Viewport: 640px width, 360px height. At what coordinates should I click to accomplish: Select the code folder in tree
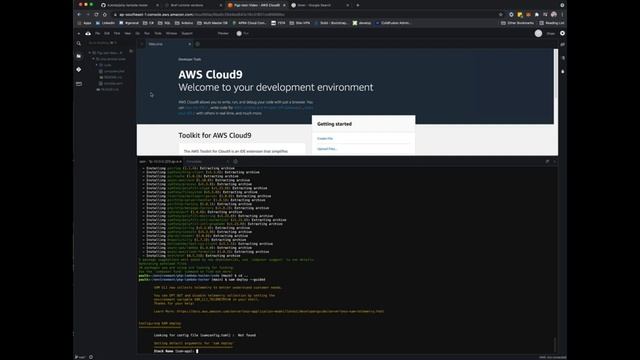107,65
